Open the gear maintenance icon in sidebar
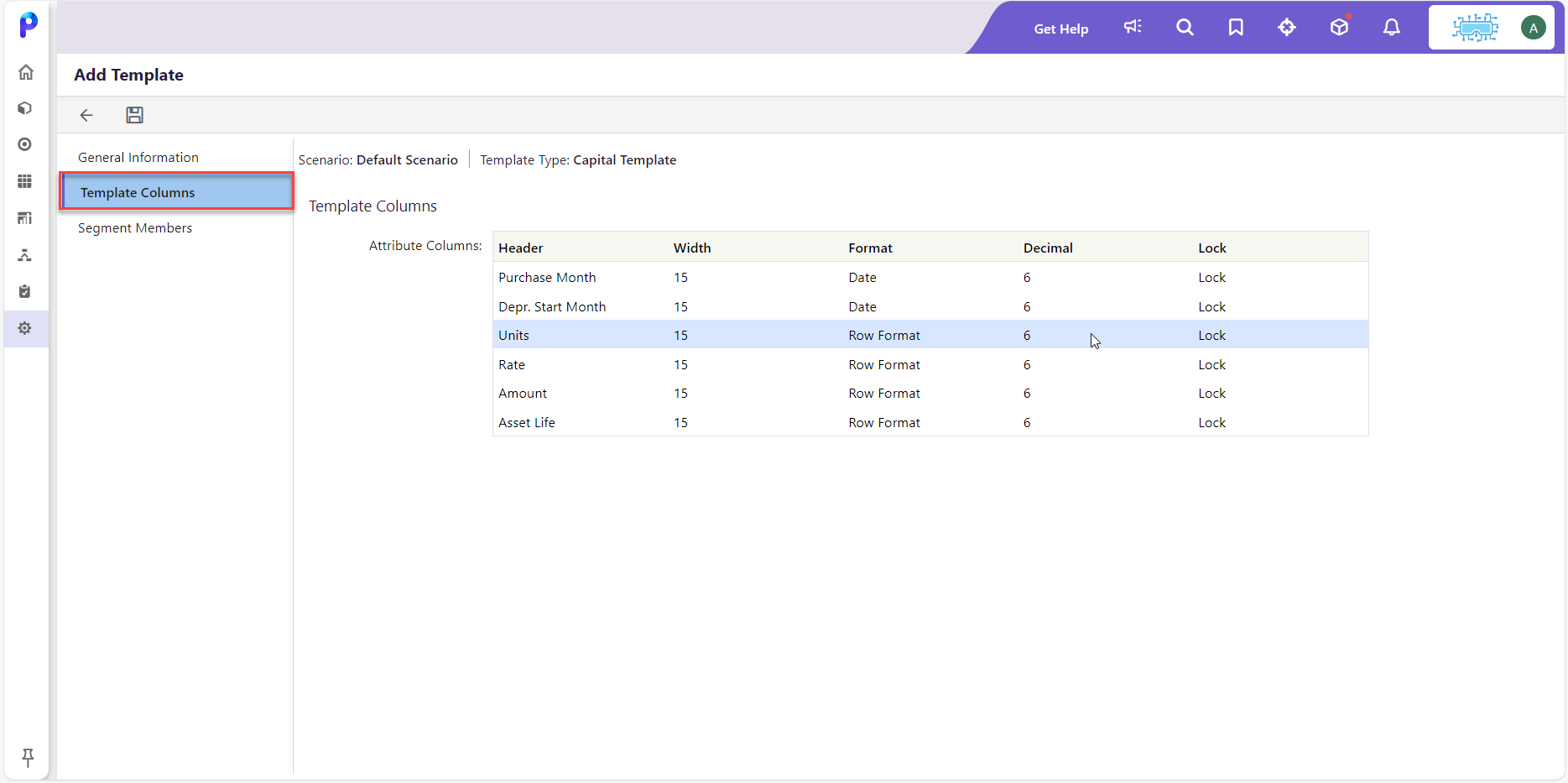This screenshot has width=1568, height=783. point(25,328)
